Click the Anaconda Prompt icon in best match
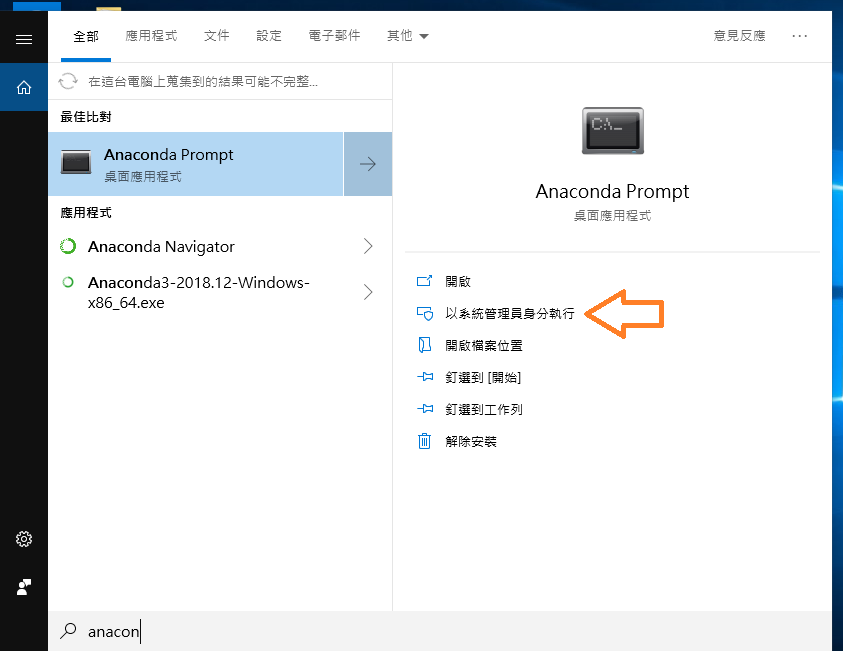 (x=76, y=162)
